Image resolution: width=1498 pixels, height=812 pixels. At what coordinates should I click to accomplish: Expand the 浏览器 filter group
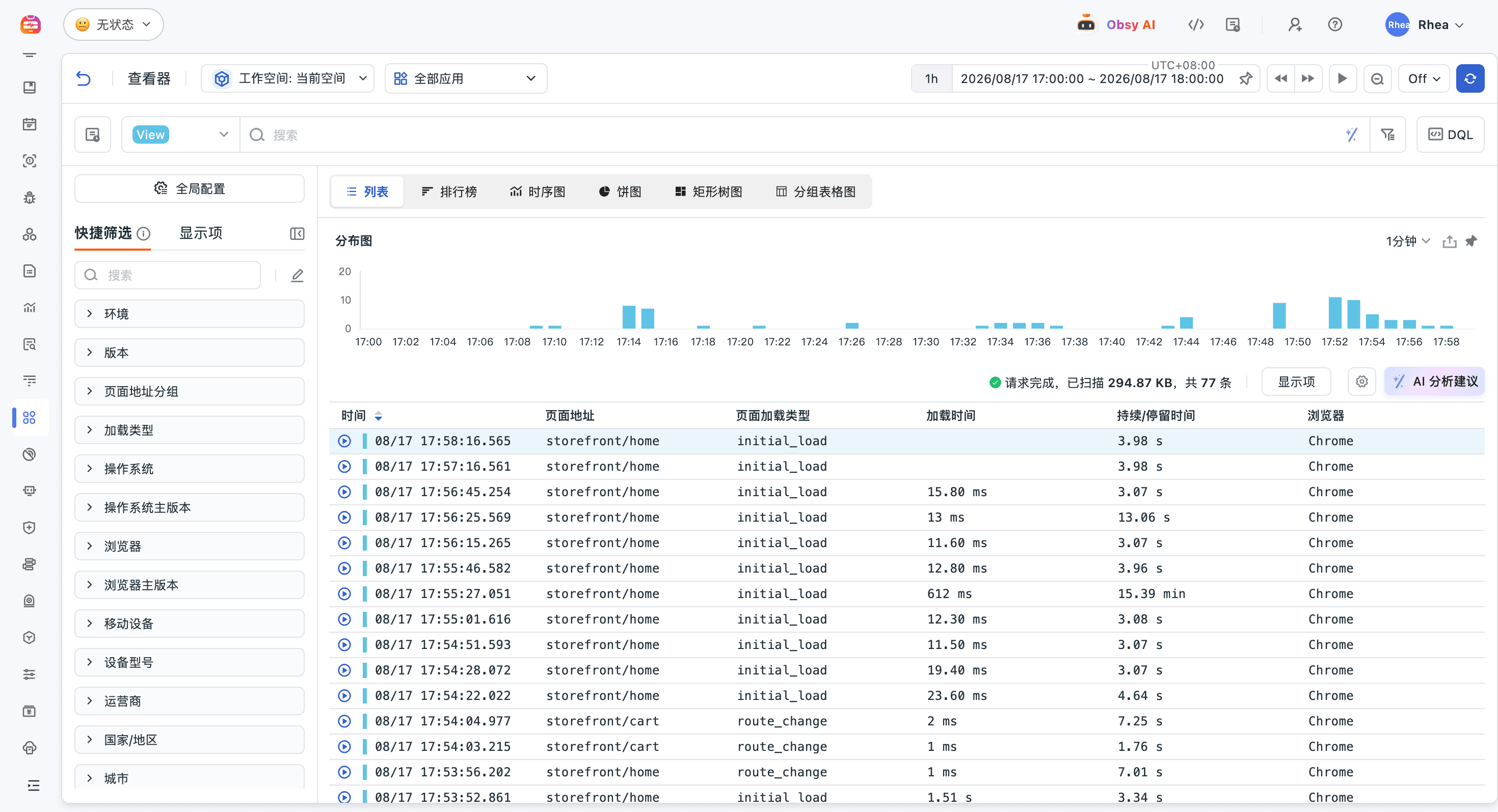click(x=189, y=546)
